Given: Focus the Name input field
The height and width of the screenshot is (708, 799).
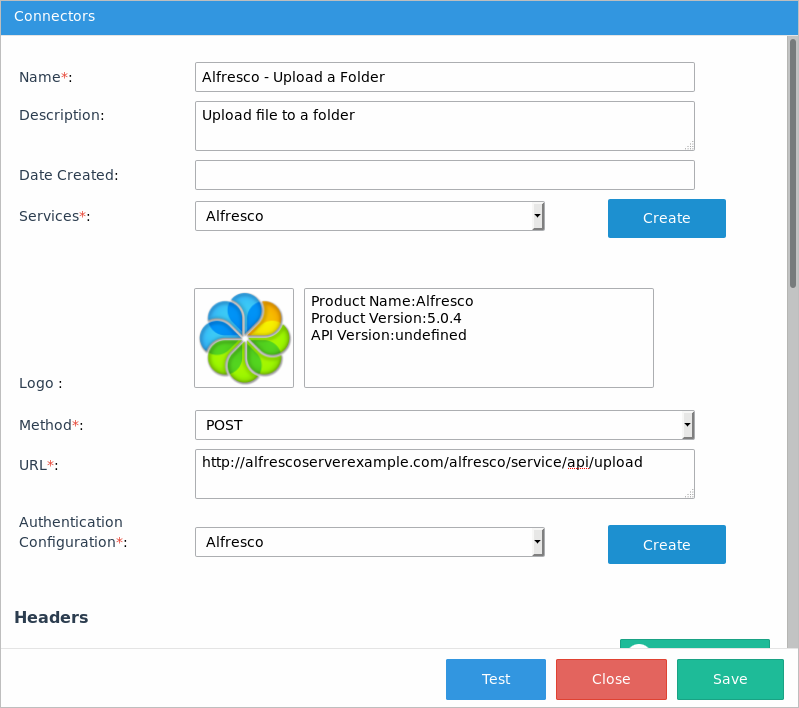Looking at the screenshot, I should (444, 77).
